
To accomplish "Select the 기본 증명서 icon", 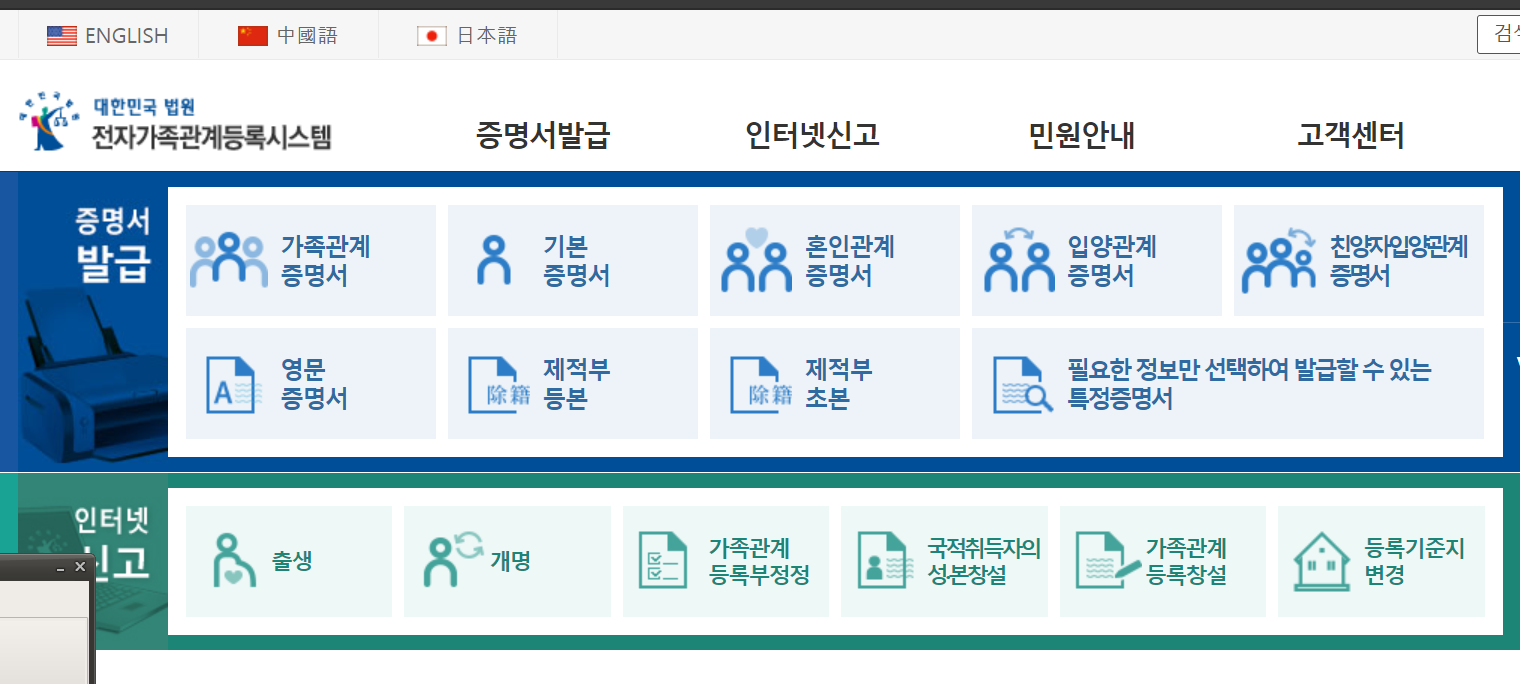I will tap(572, 260).
